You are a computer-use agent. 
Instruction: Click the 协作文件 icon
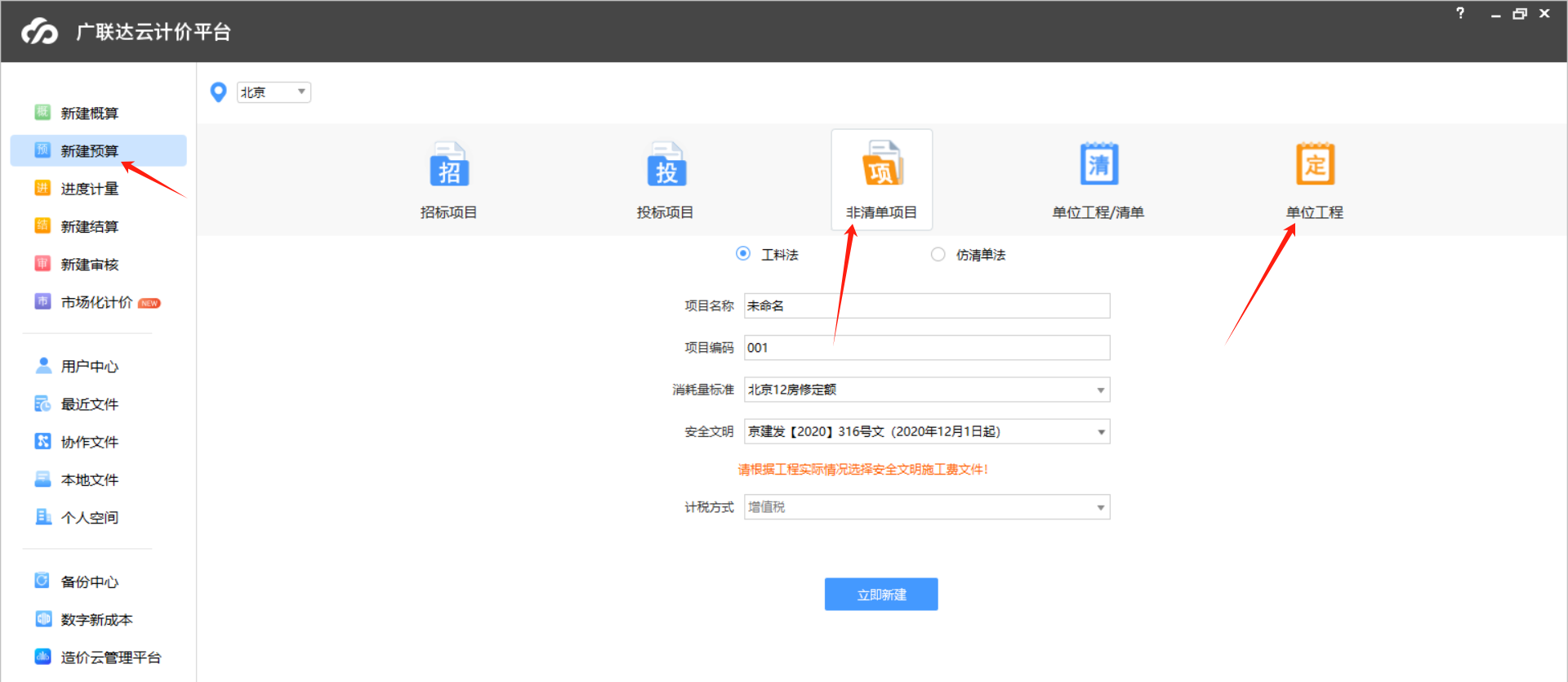(x=43, y=441)
